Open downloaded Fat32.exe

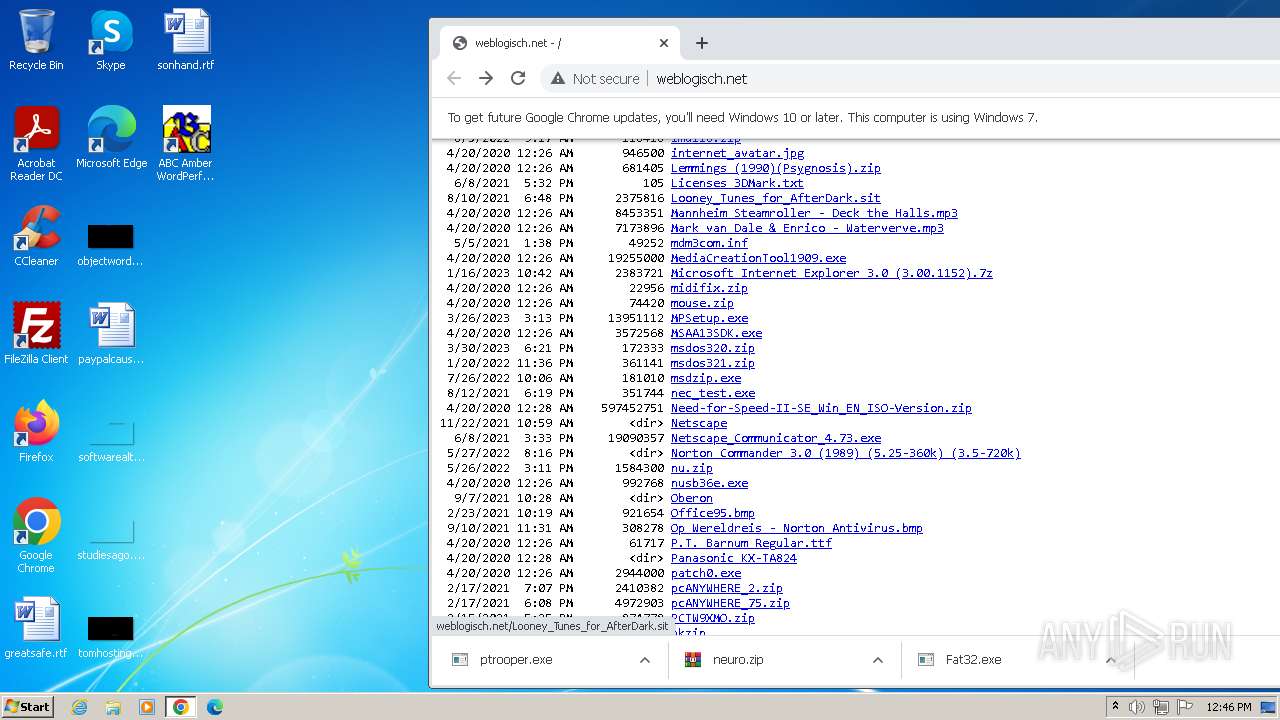point(973,660)
